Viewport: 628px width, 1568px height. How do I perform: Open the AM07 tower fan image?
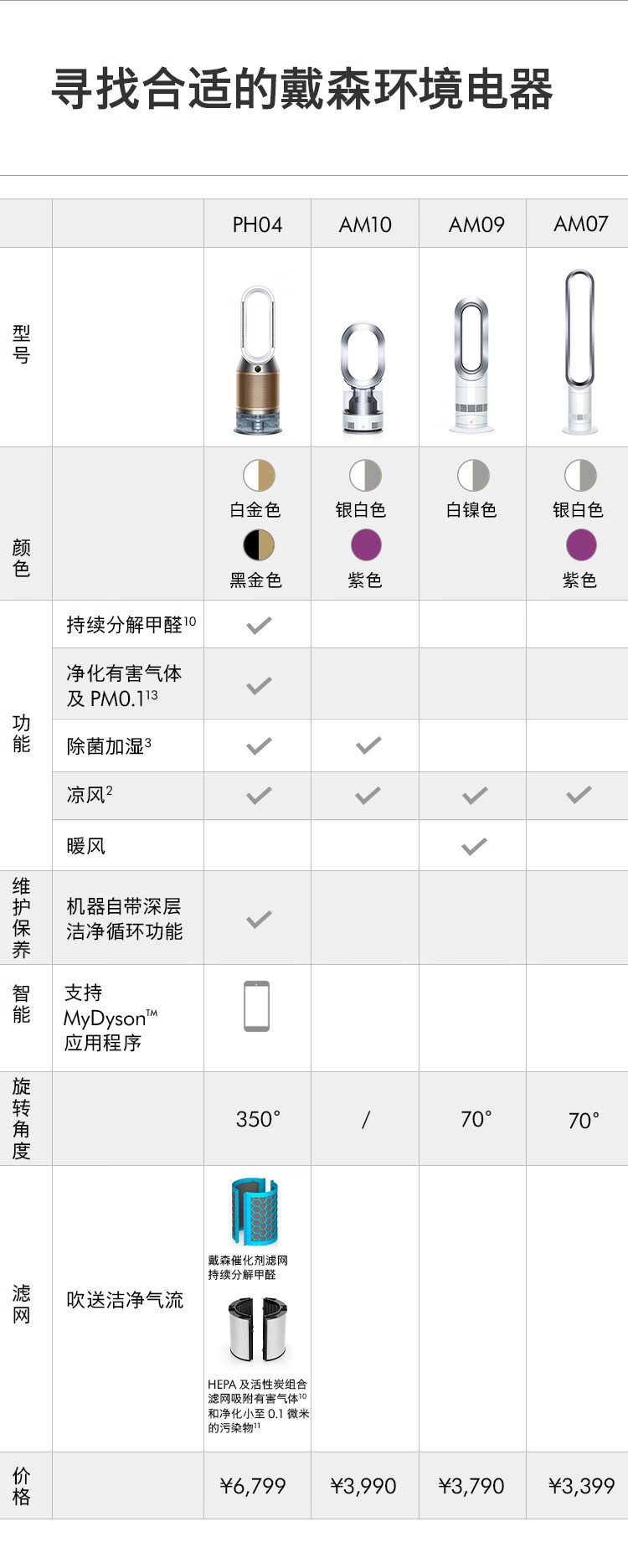coord(579,352)
